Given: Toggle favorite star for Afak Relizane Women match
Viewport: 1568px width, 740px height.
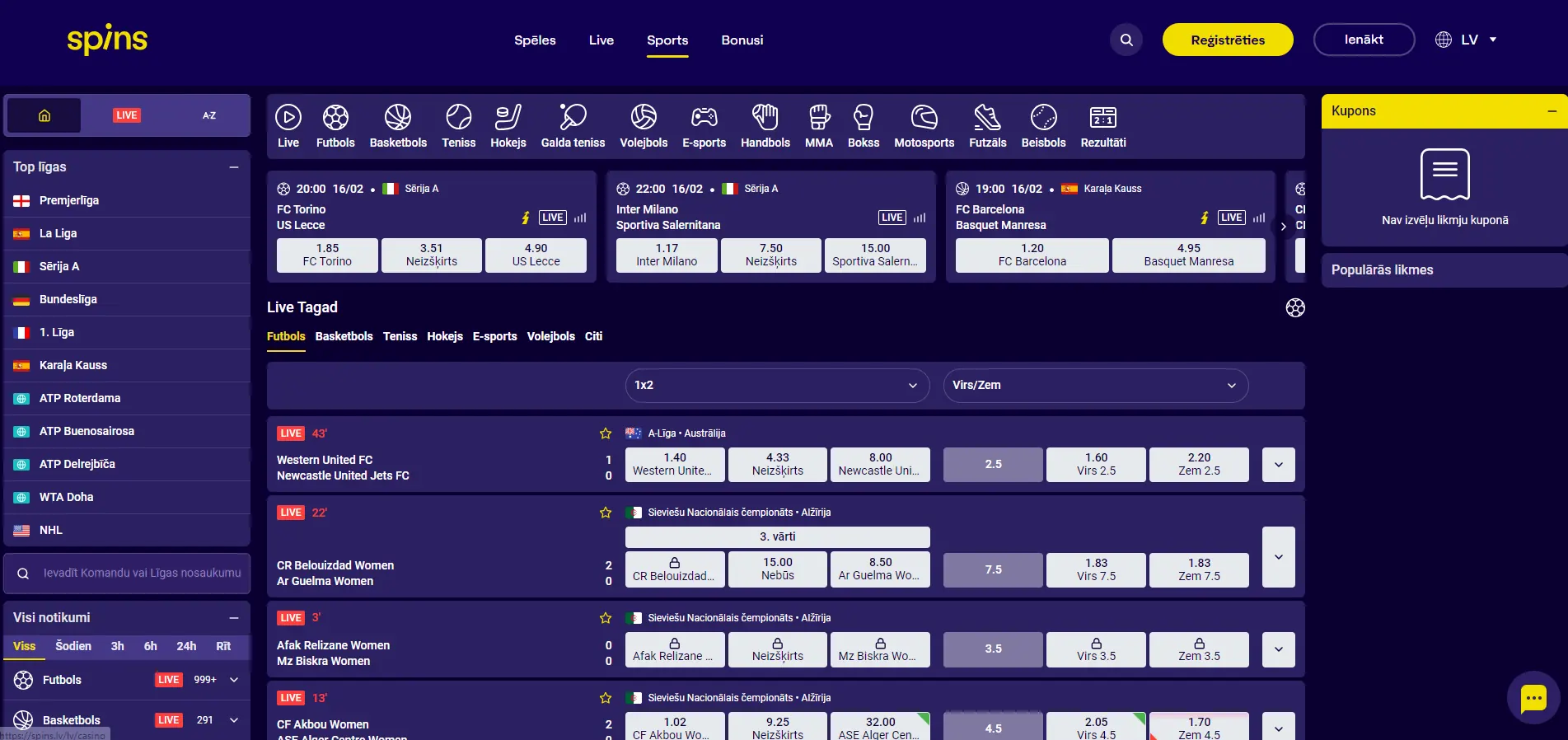Looking at the screenshot, I should pyautogui.click(x=606, y=618).
